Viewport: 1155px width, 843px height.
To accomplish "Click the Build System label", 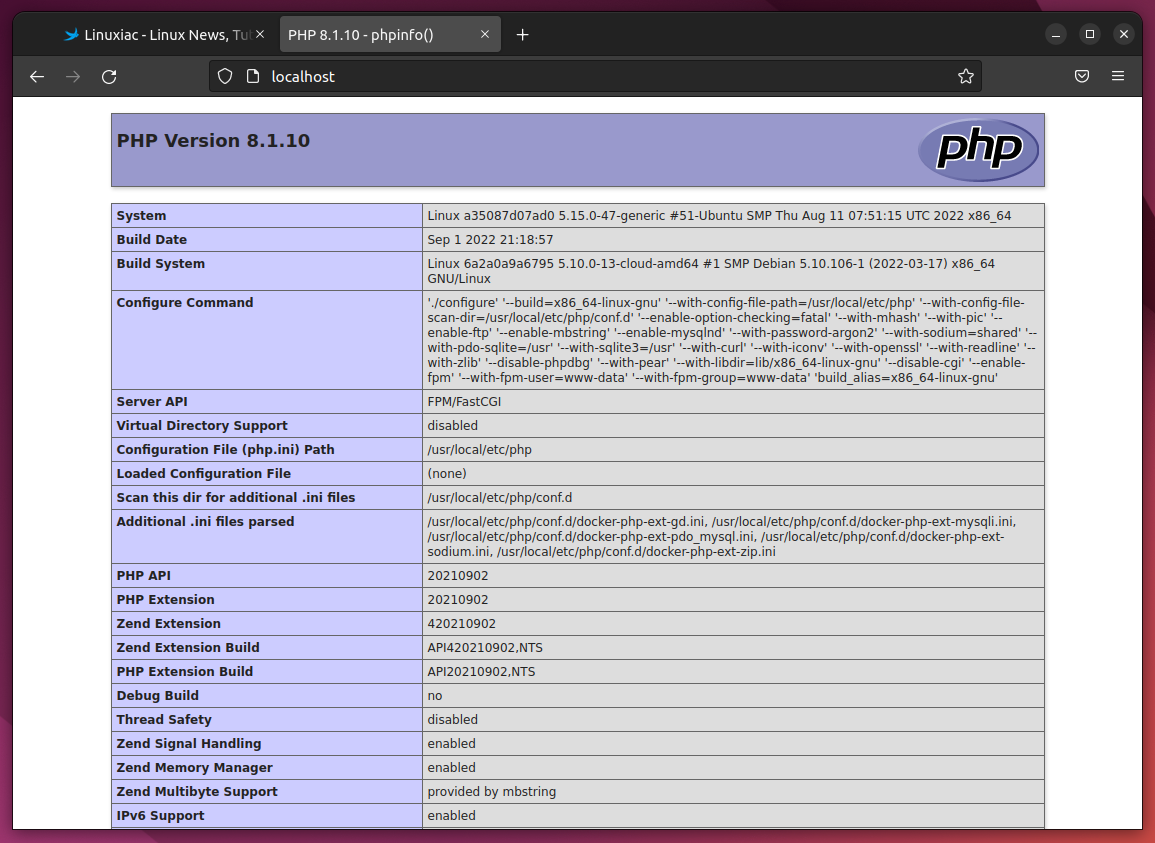I will 161,264.
